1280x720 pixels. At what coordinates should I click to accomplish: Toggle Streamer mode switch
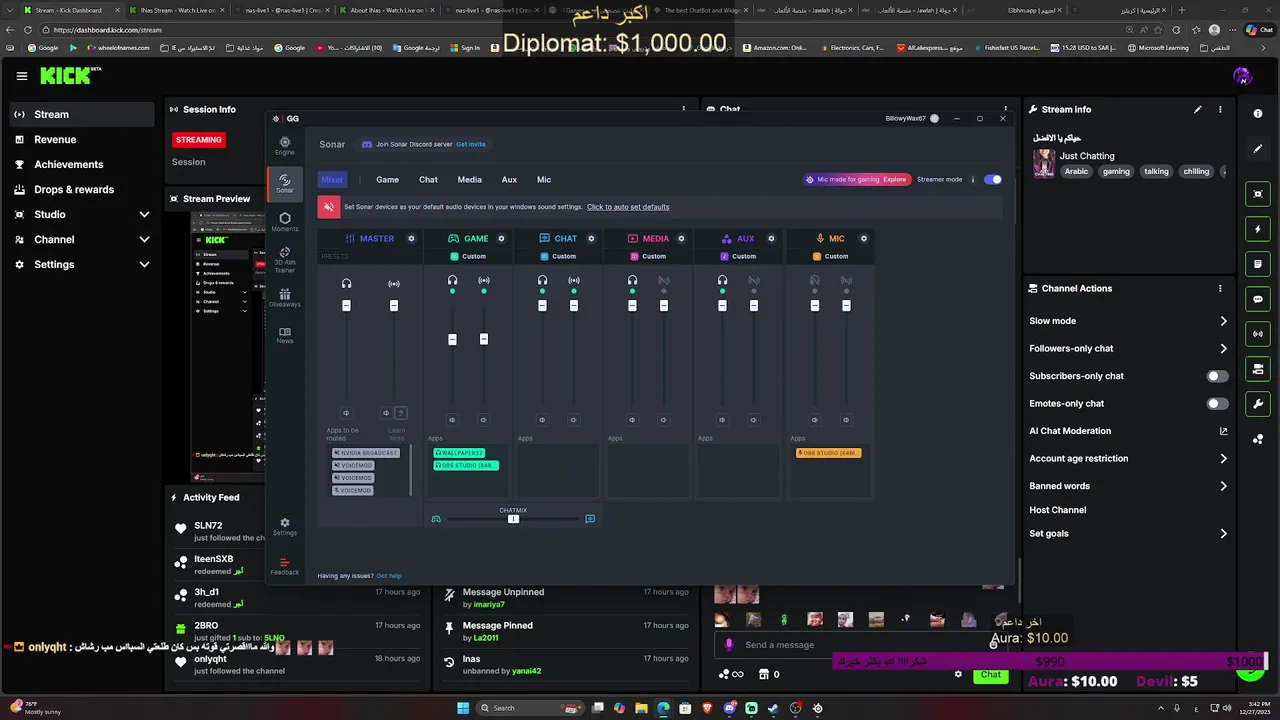click(992, 180)
